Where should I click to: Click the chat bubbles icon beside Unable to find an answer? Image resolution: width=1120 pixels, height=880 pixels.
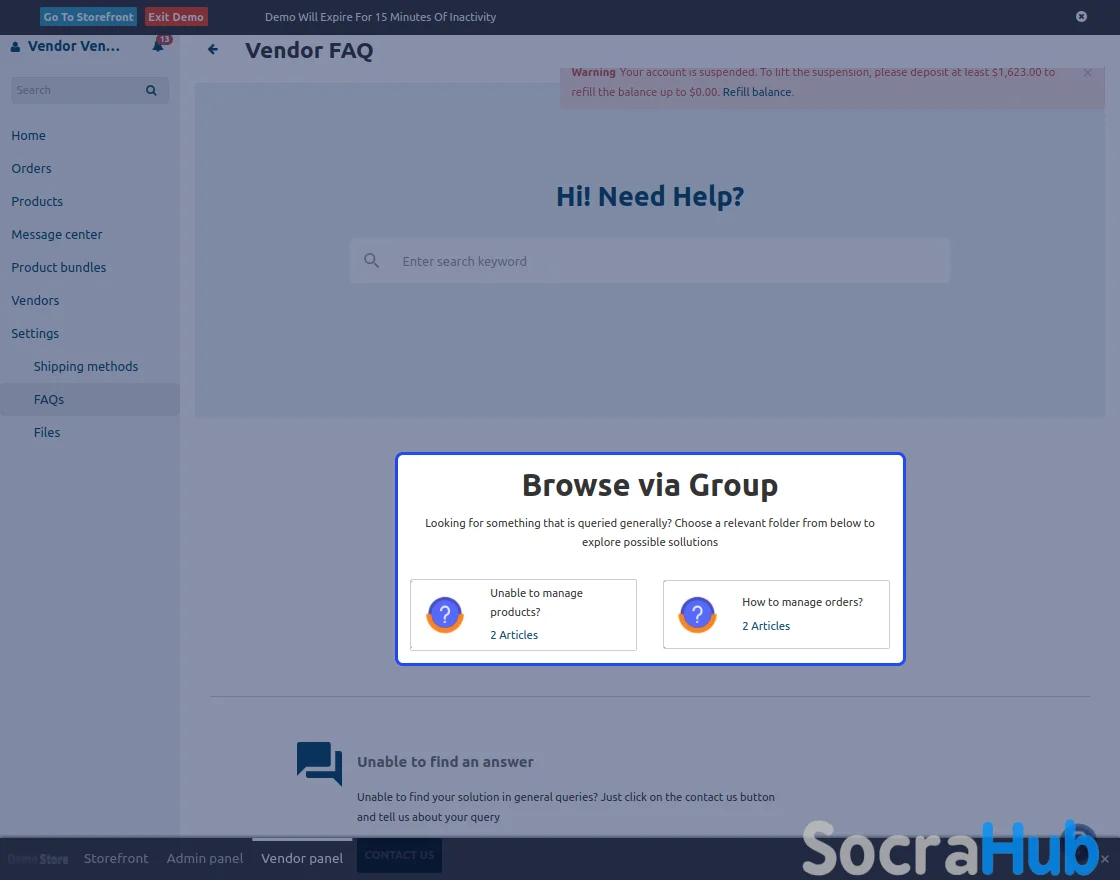pos(319,764)
